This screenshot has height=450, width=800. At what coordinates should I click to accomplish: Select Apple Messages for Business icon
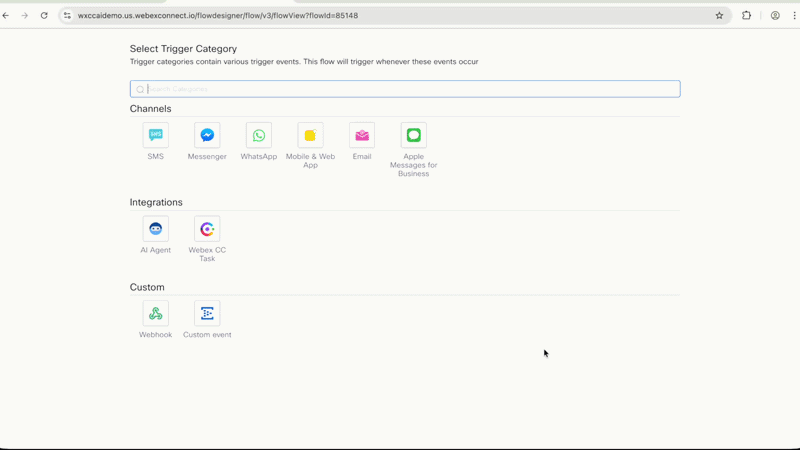click(x=414, y=135)
